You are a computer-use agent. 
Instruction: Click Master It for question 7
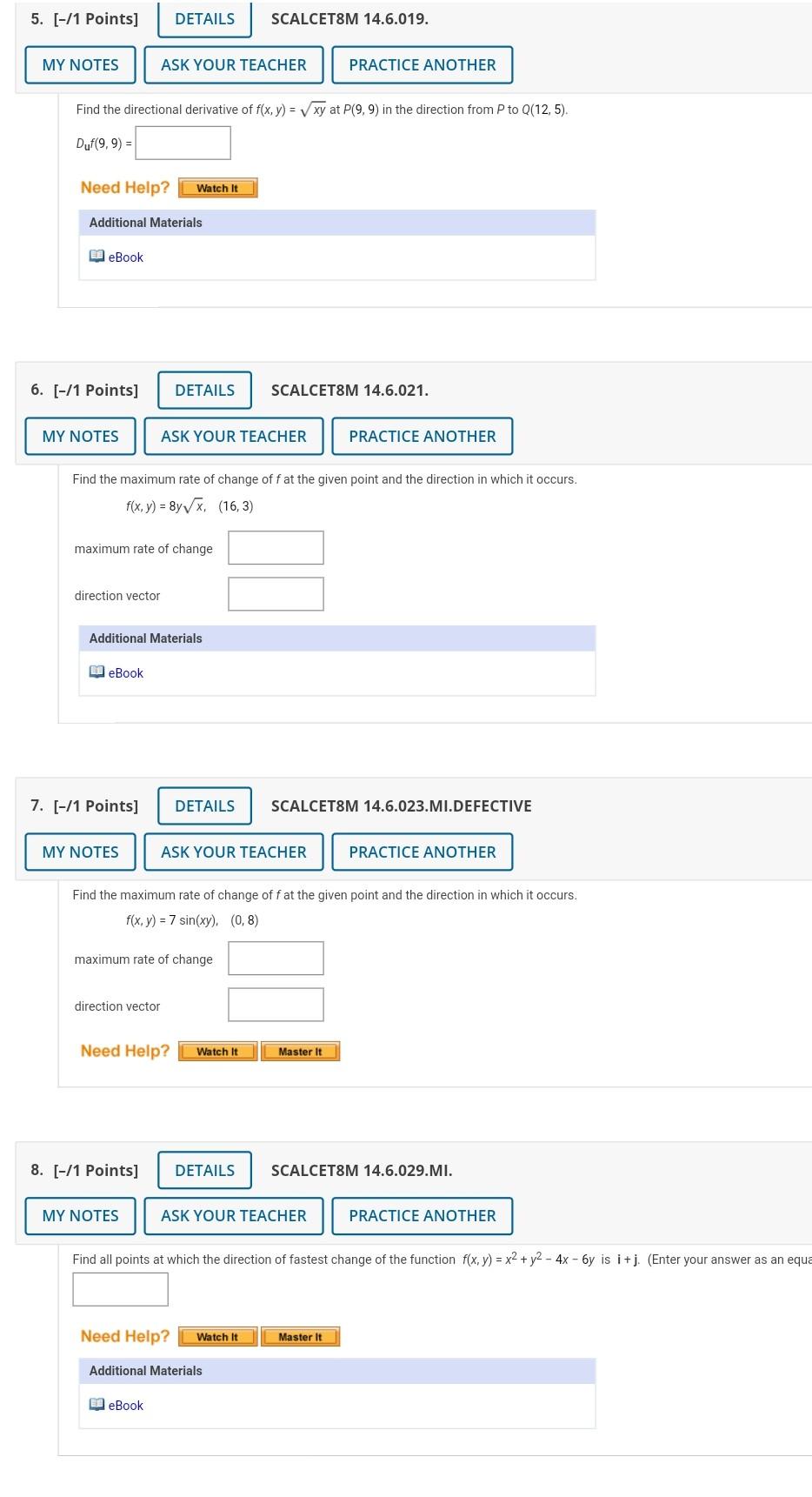[x=300, y=1051]
